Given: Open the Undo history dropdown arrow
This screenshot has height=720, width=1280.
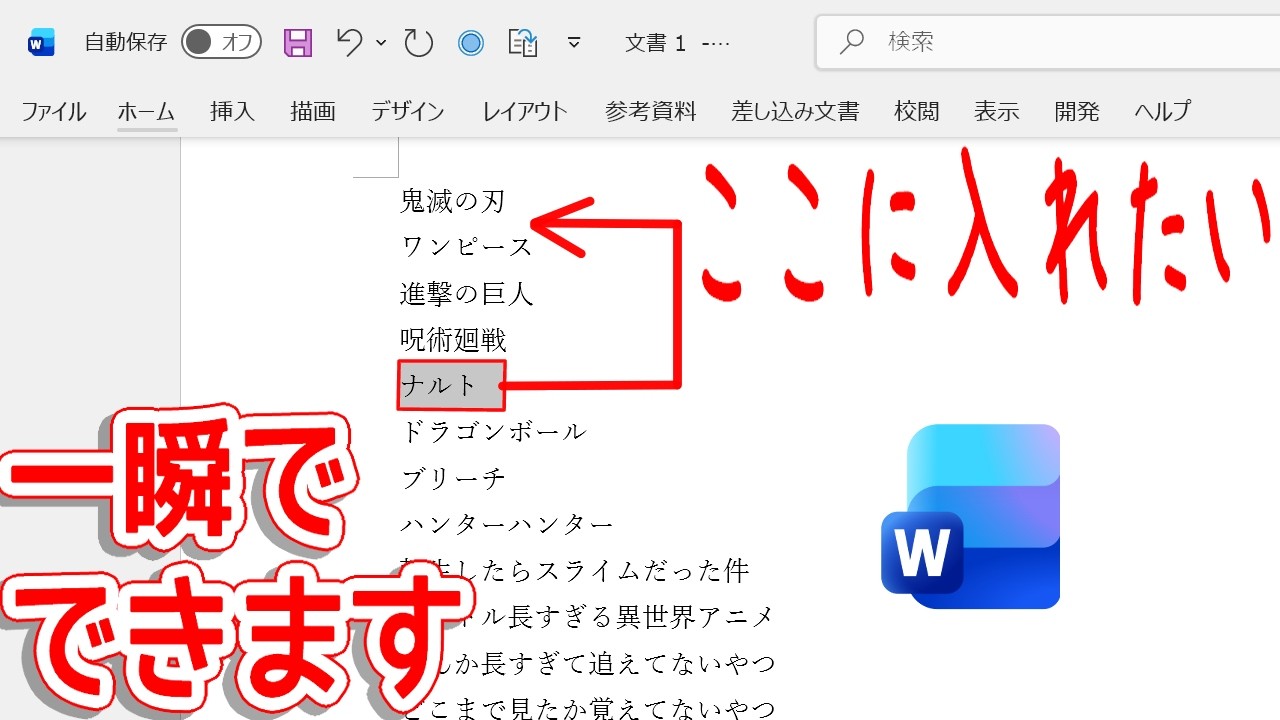Looking at the screenshot, I should point(381,42).
